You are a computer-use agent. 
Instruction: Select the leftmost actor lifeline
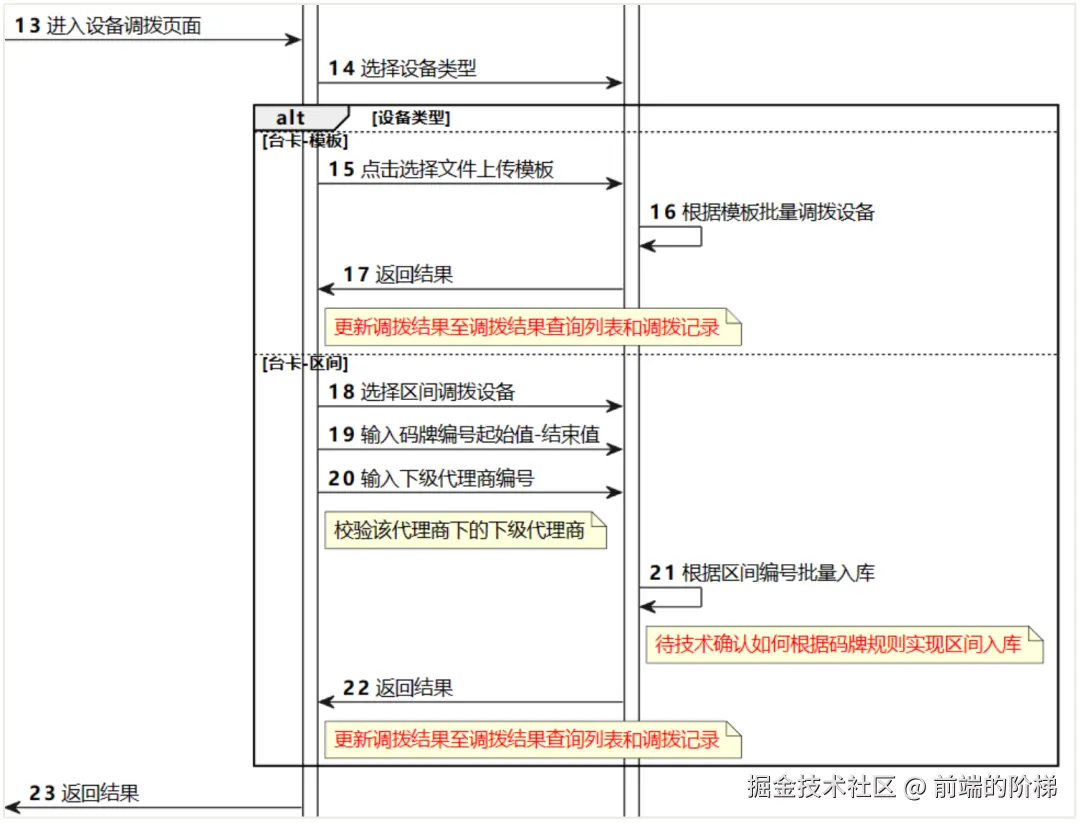pos(302,400)
